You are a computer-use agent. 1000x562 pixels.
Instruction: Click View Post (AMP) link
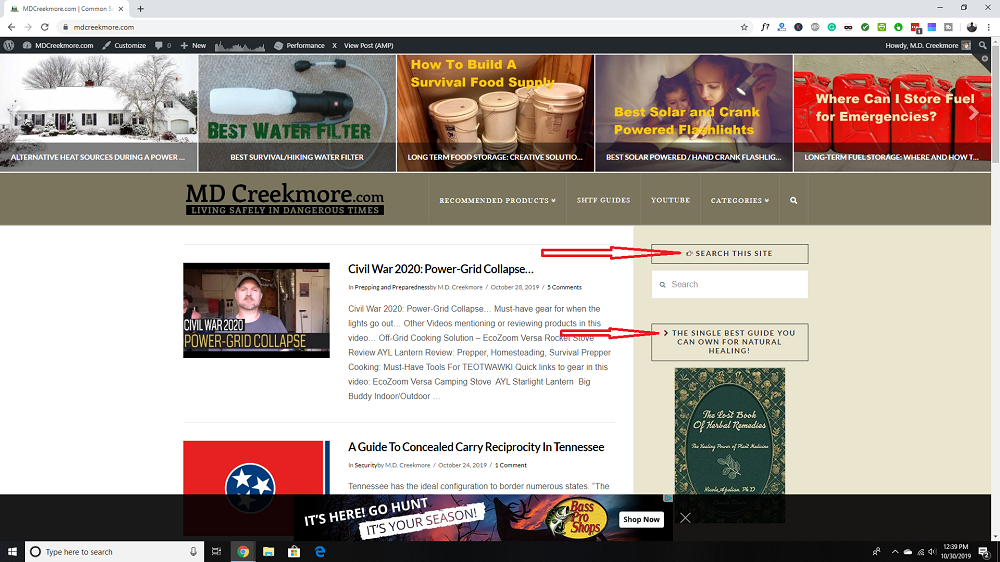pyautogui.click(x=369, y=45)
